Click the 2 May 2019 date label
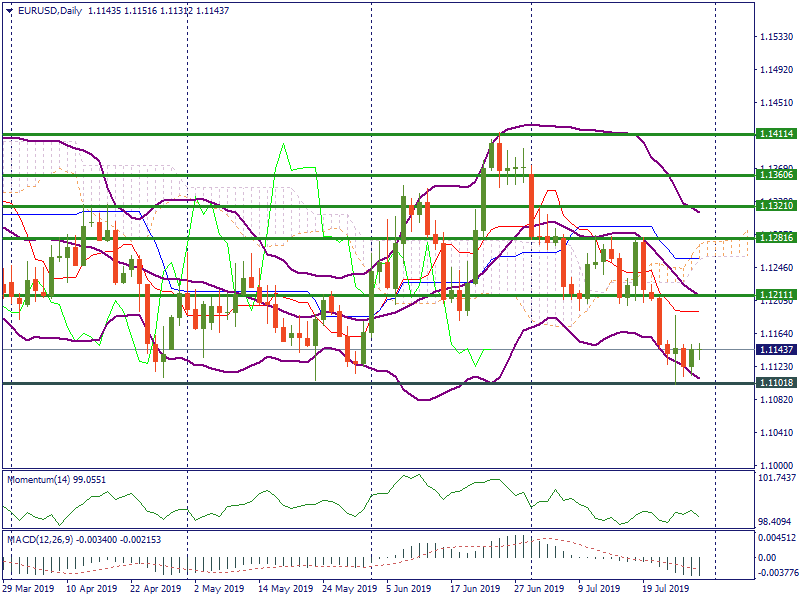800x600 pixels. 216,589
